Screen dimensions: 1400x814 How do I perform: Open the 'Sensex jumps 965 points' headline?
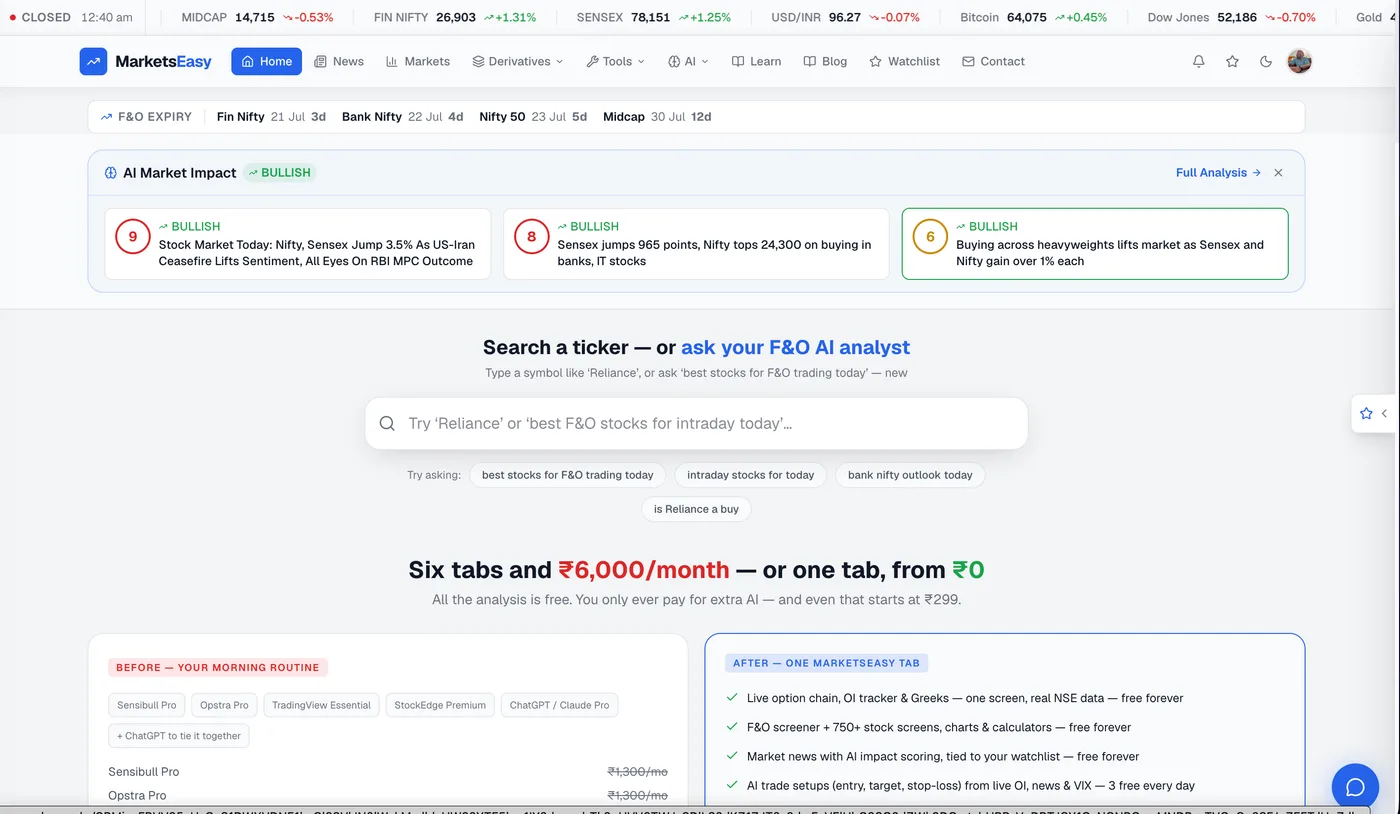coord(714,253)
